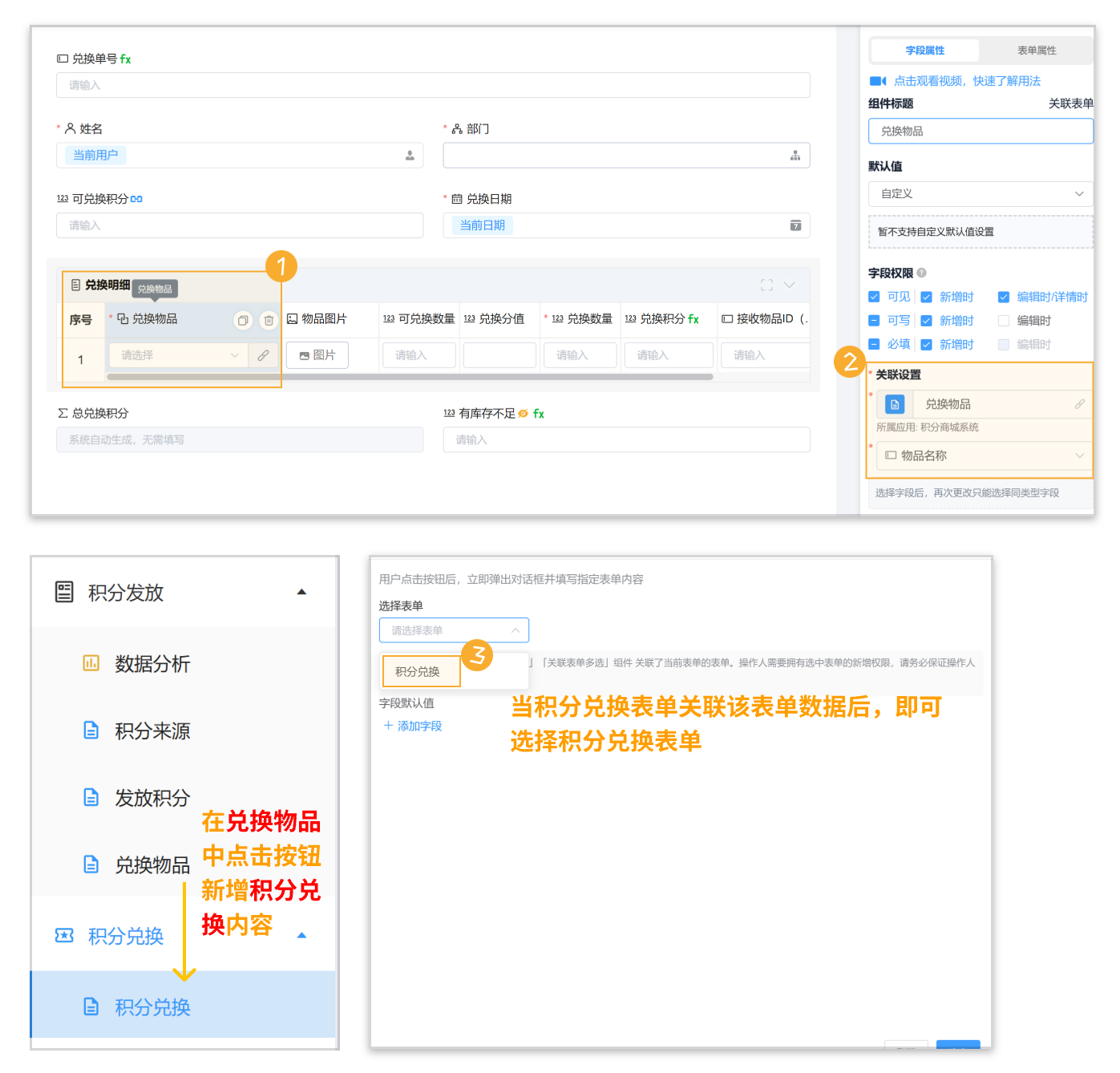Image resolution: width=1120 pixels, height=1073 pixels.
Task: Delete the 兑换物品 column via the trash icon
Action: (x=269, y=320)
